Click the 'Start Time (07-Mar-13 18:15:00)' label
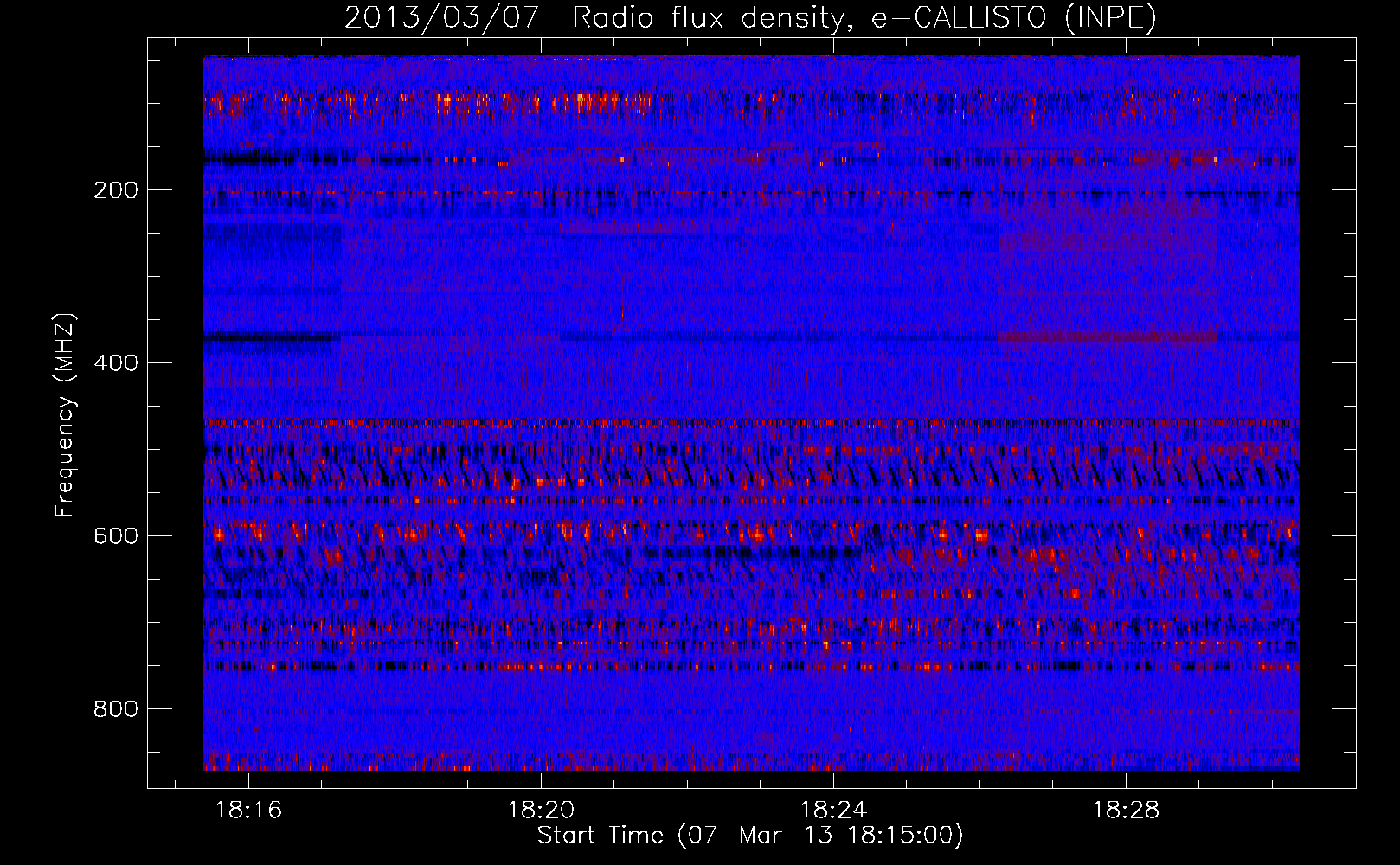The image size is (1400, 865). pyautogui.click(x=750, y=836)
